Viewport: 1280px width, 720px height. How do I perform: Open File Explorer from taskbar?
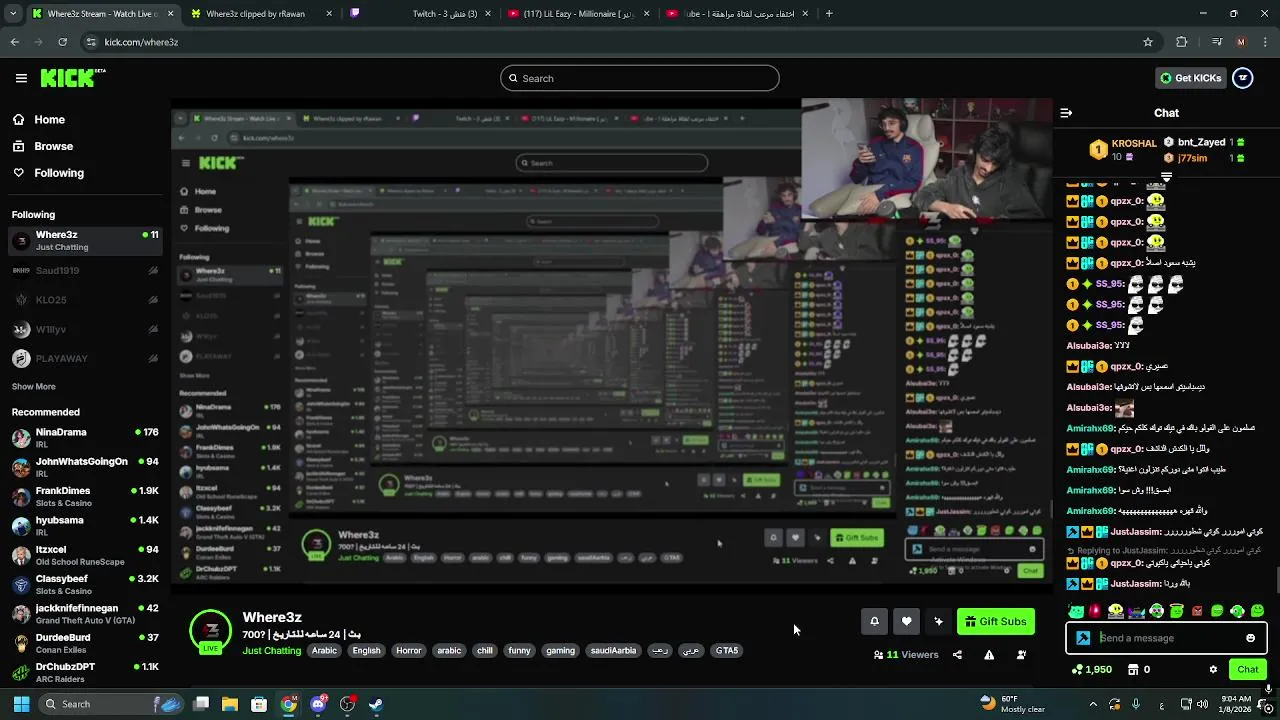coord(230,704)
